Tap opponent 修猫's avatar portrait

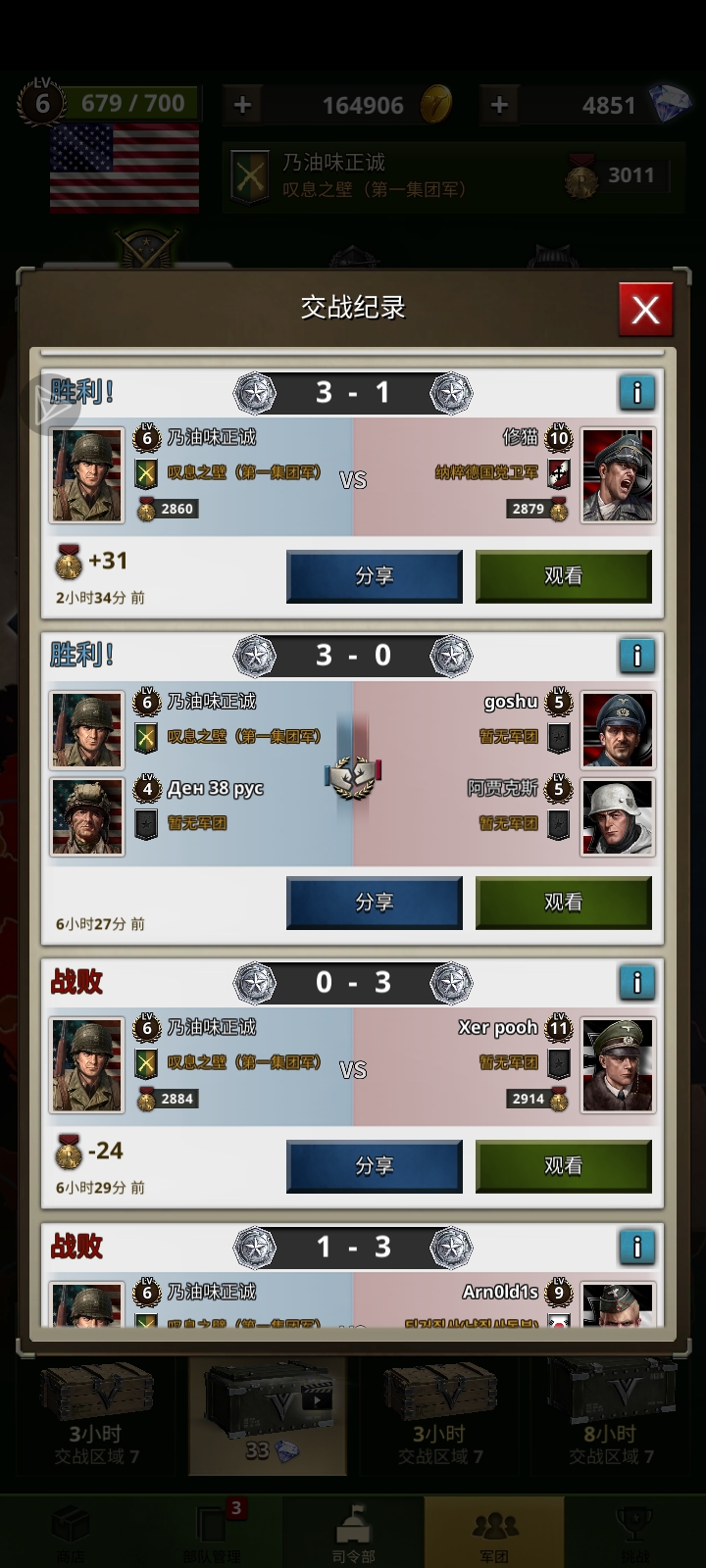pyautogui.click(x=618, y=475)
